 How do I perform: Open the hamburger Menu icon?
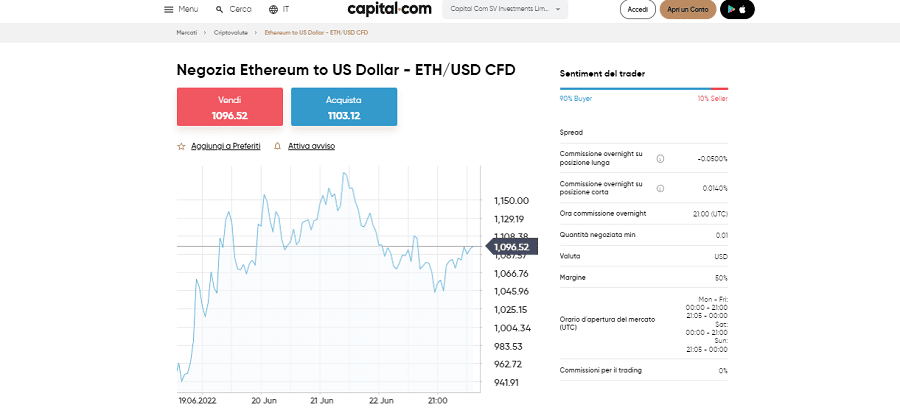click(x=169, y=9)
